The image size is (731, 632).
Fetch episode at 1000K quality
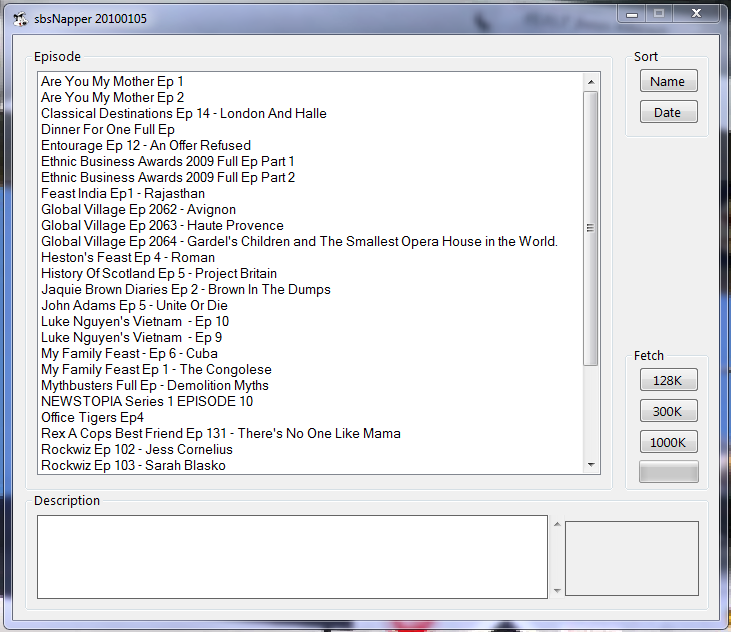point(669,442)
